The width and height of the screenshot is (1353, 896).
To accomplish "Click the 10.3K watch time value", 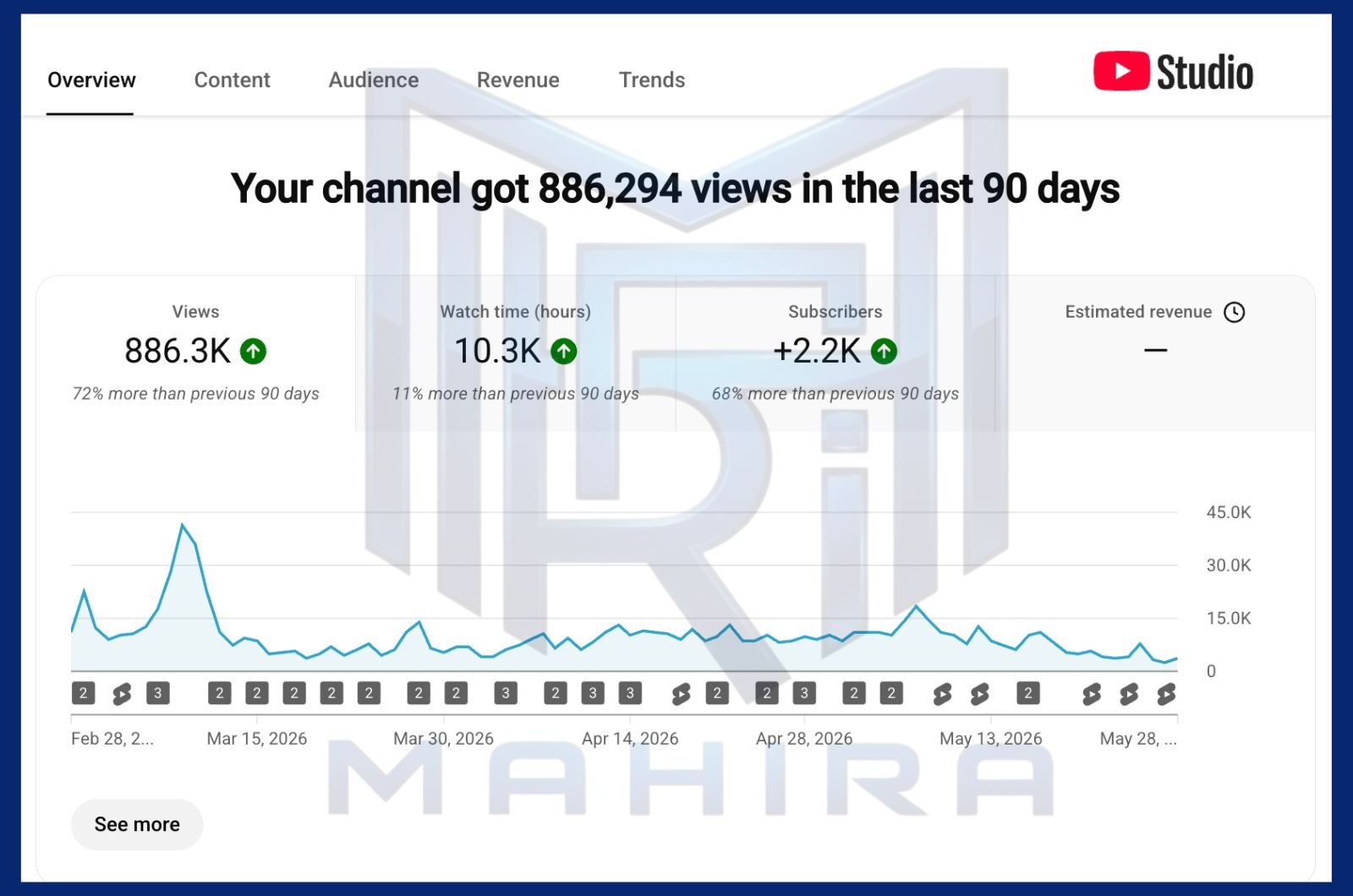I will 497,351.
